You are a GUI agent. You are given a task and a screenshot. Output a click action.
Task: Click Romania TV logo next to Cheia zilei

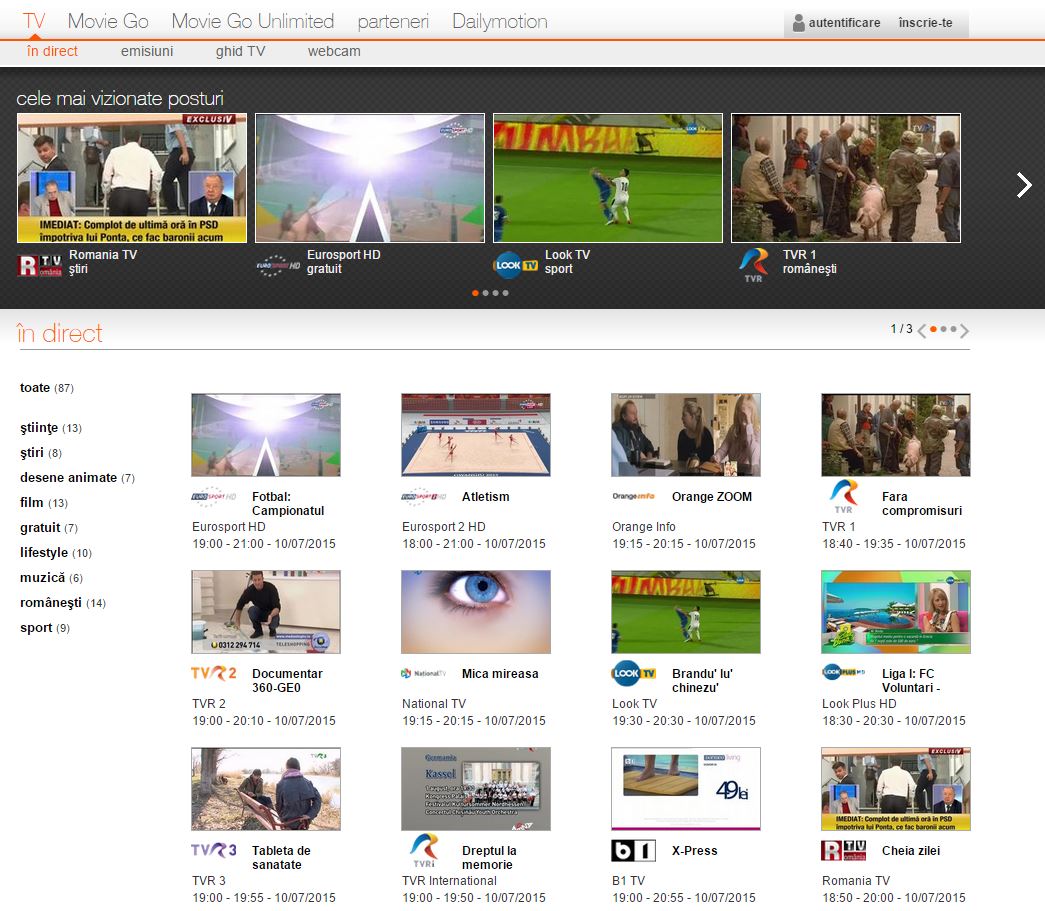click(844, 850)
